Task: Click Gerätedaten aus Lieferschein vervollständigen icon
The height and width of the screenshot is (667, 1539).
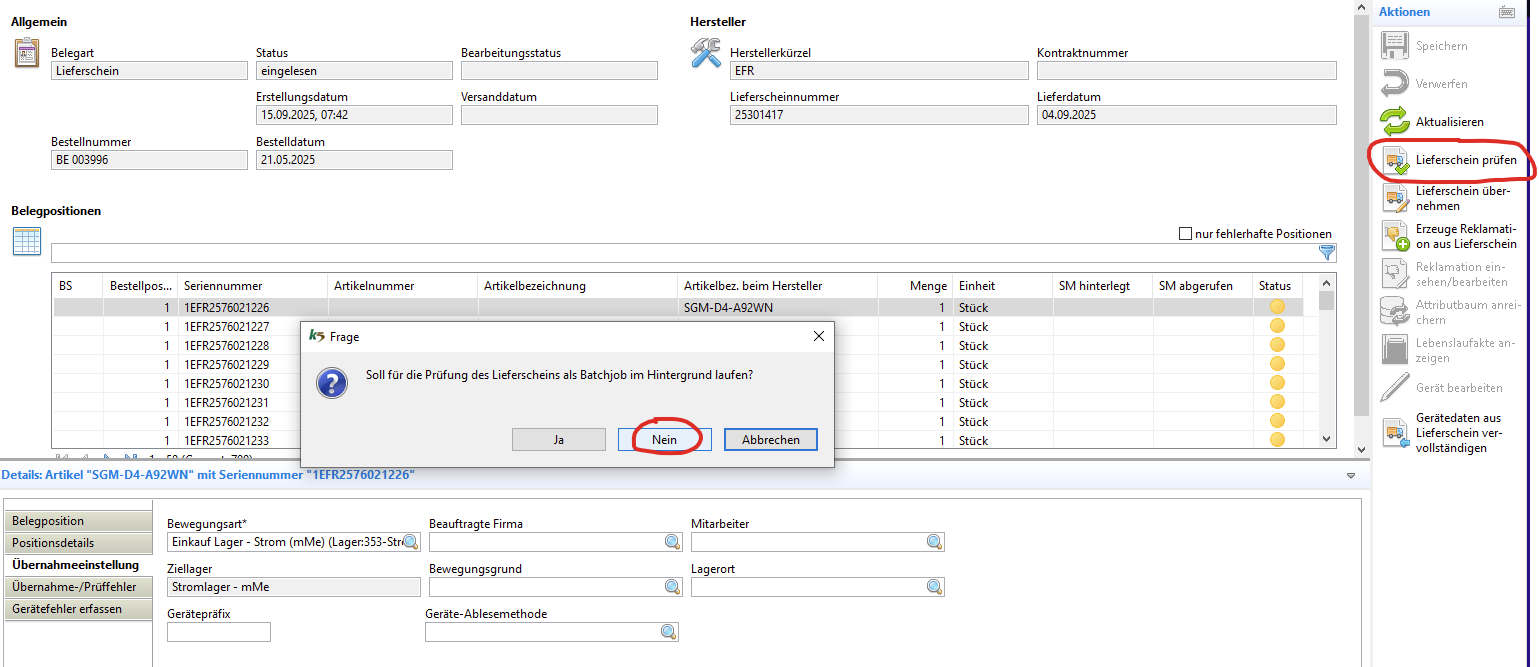Action: pos(1395,432)
